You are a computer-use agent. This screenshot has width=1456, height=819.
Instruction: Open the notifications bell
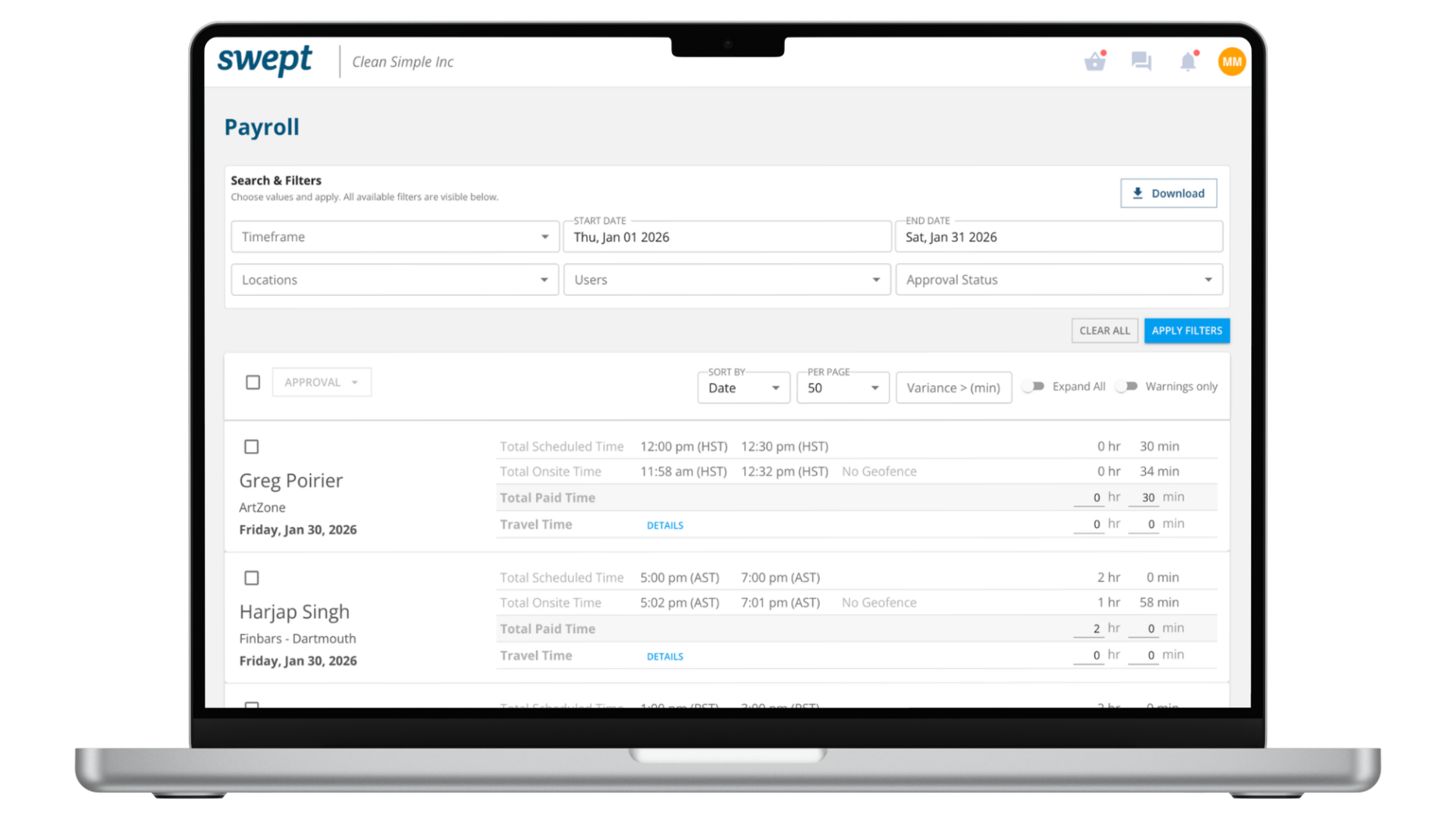[1188, 61]
